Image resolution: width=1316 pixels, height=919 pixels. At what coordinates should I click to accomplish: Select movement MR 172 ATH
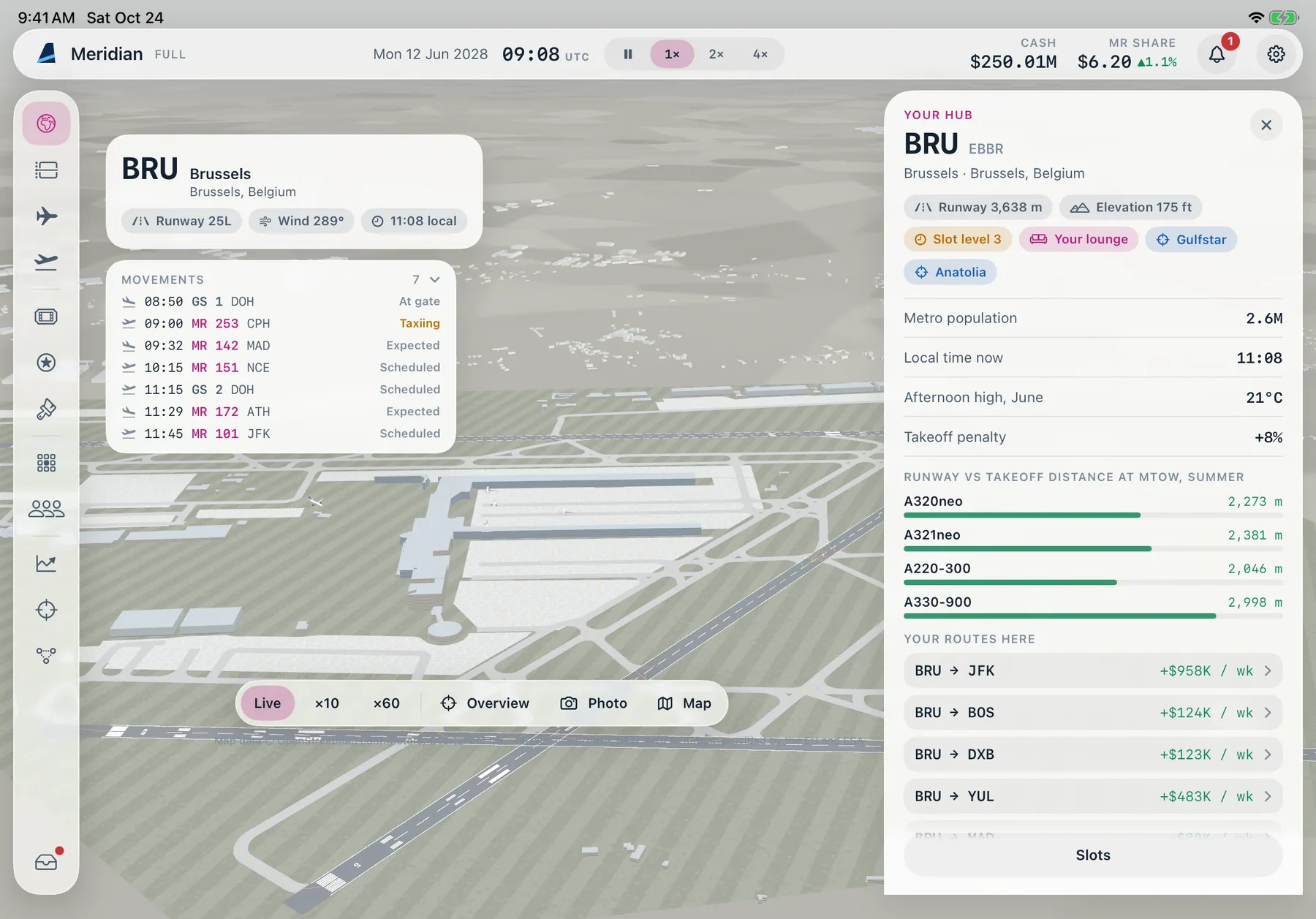pyautogui.click(x=281, y=412)
